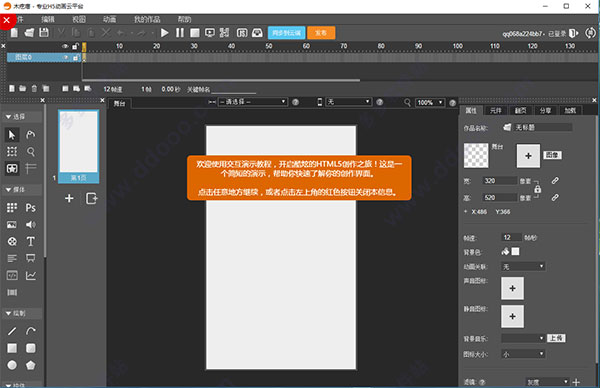600x388 pixels.
Task: Pause the animation with the Pause button
Action: tap(179, 33)
